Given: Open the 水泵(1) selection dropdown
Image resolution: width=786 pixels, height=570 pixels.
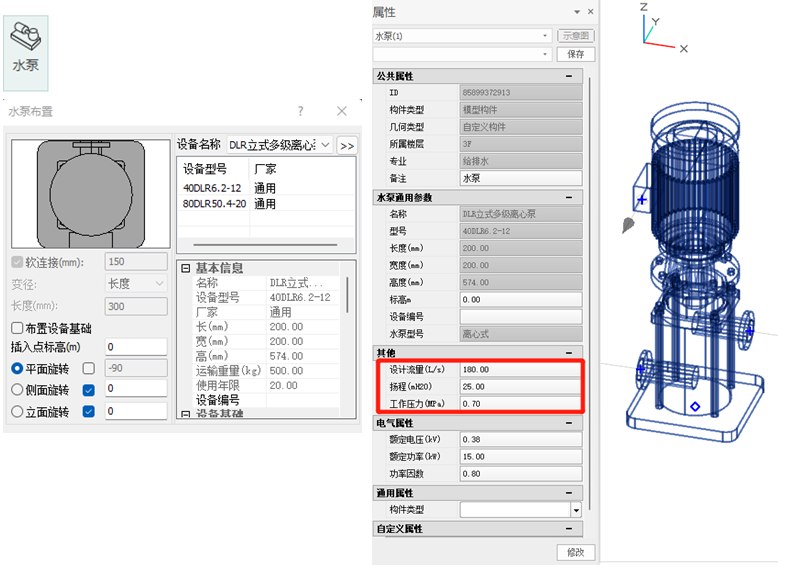Looking at the screenshot, I should (x=545, y=36).
